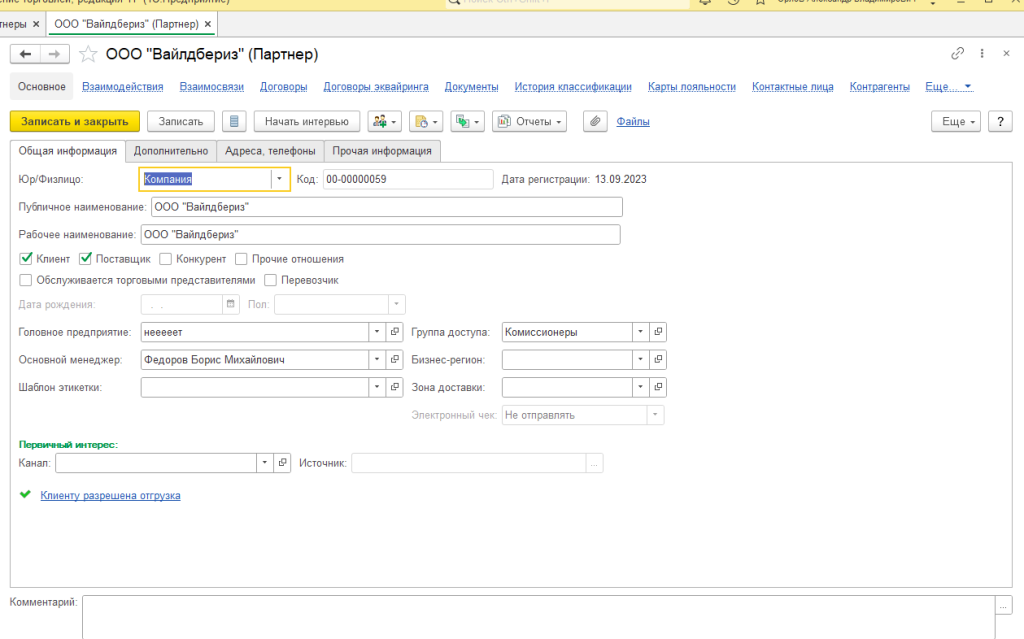Click the ellipsis button in Источник field
The image size is (1024, 639).
click(594, 463)
